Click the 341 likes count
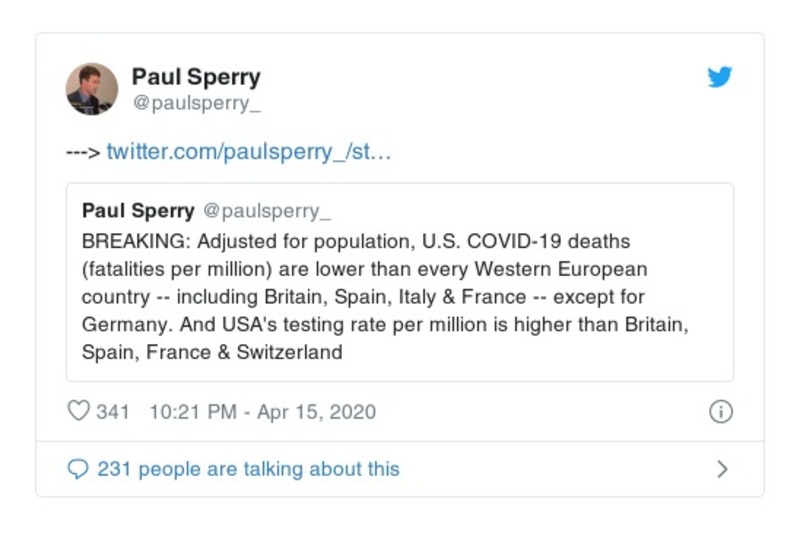Viewport: 800px width, 537px height. point(113,411)
